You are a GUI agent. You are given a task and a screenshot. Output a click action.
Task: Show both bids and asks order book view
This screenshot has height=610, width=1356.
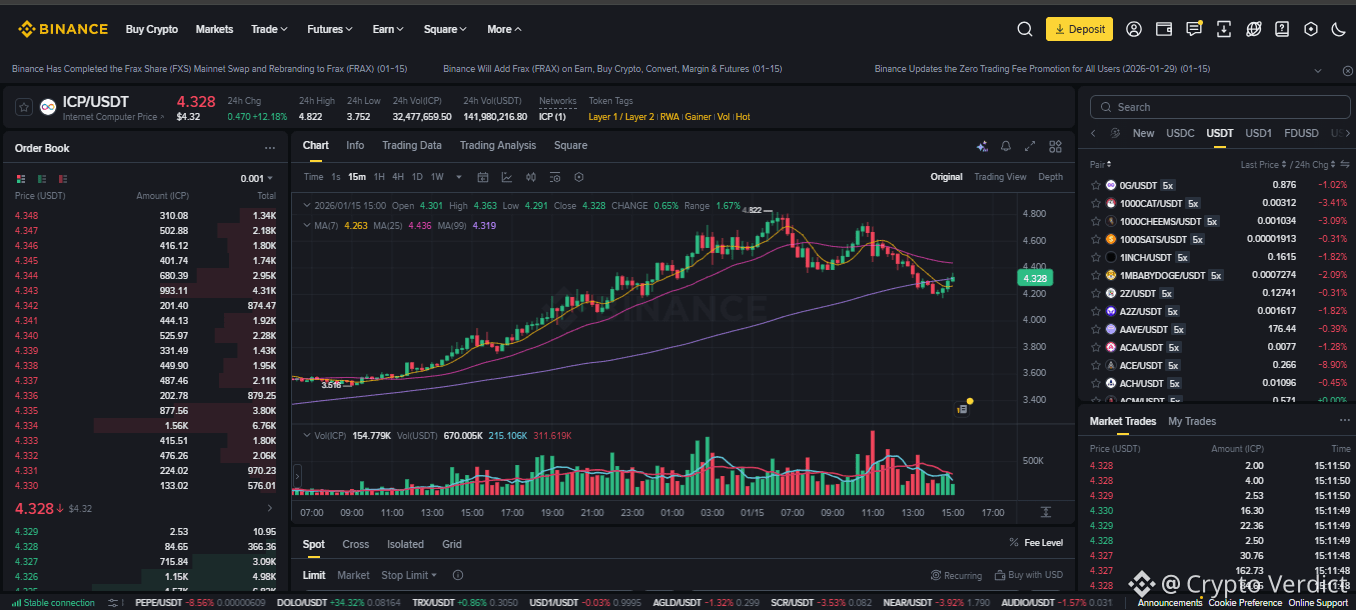click(20, 178)
